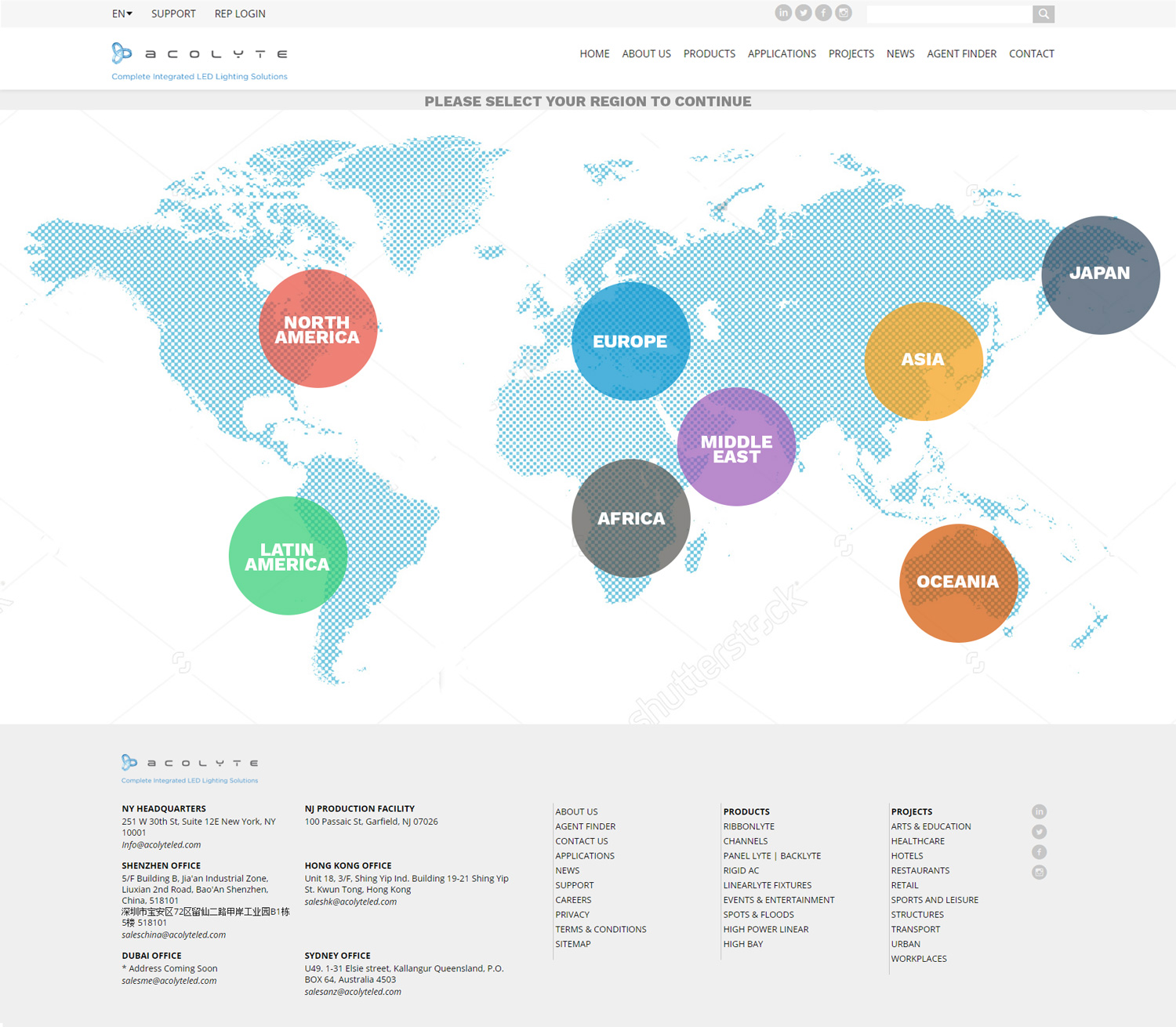
Task: Choose the Africa region circle
Action: (x=631, y=518)
